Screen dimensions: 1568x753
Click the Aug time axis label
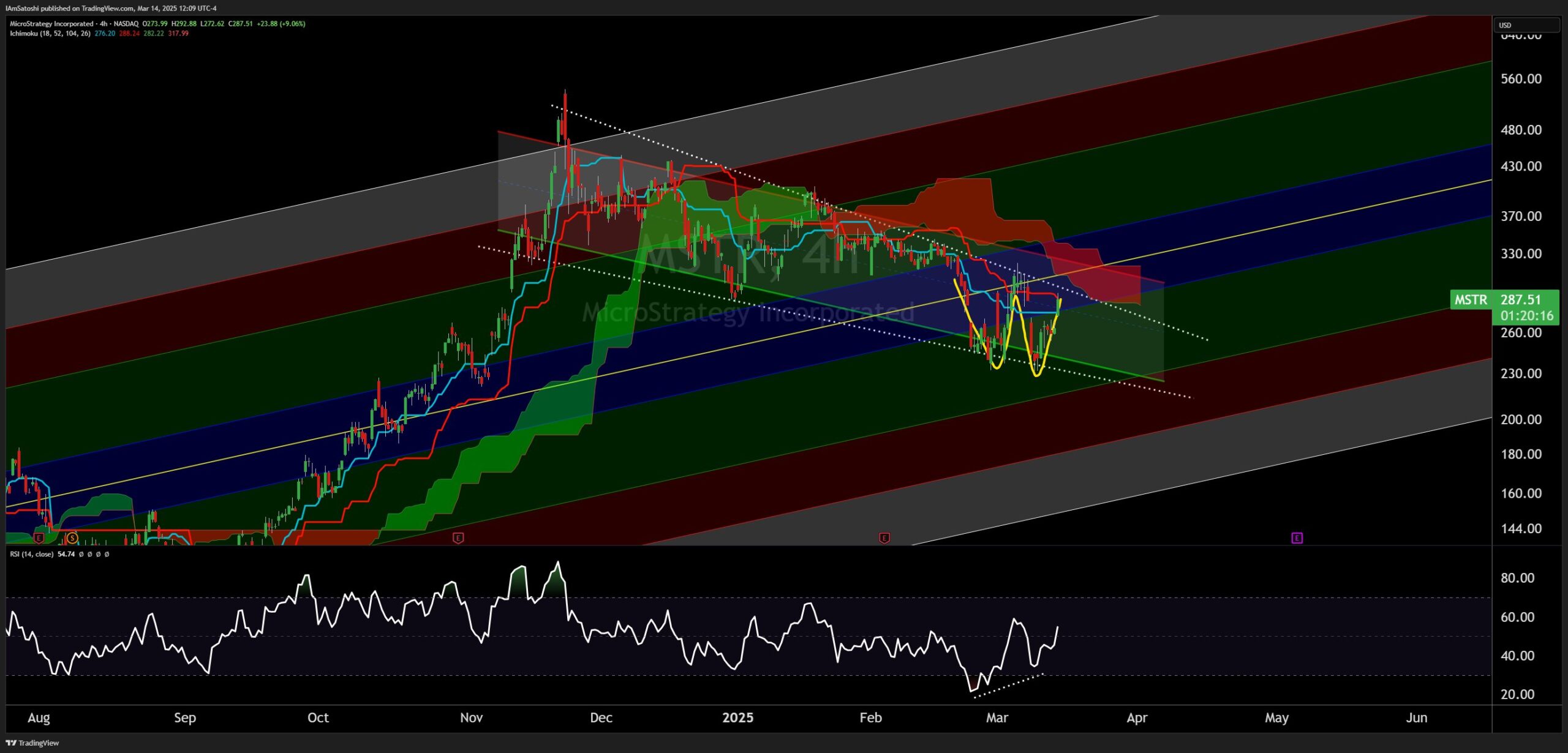tap(39, 717)
